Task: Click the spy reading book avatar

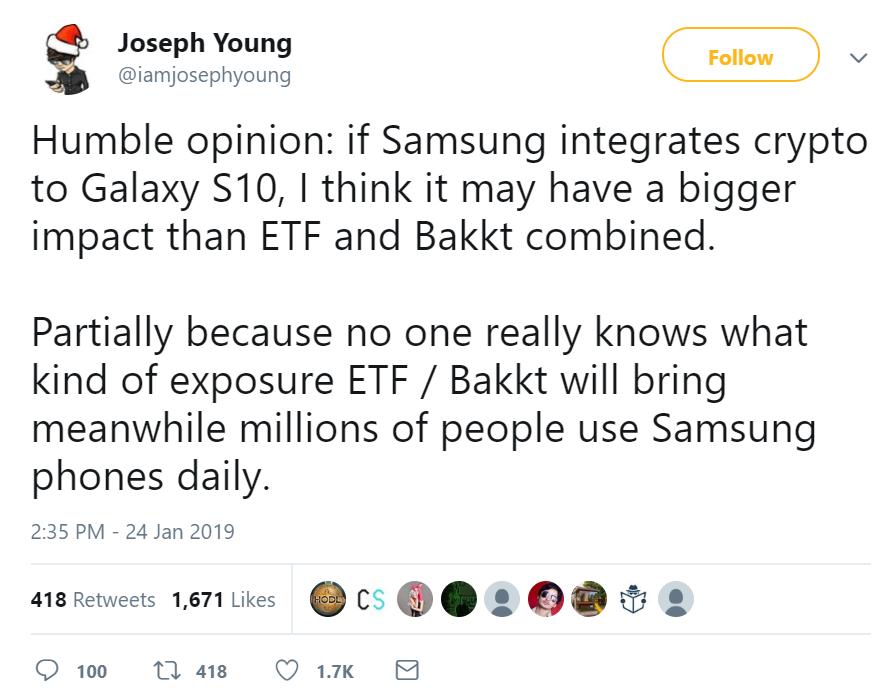Action: pos(632,599)
